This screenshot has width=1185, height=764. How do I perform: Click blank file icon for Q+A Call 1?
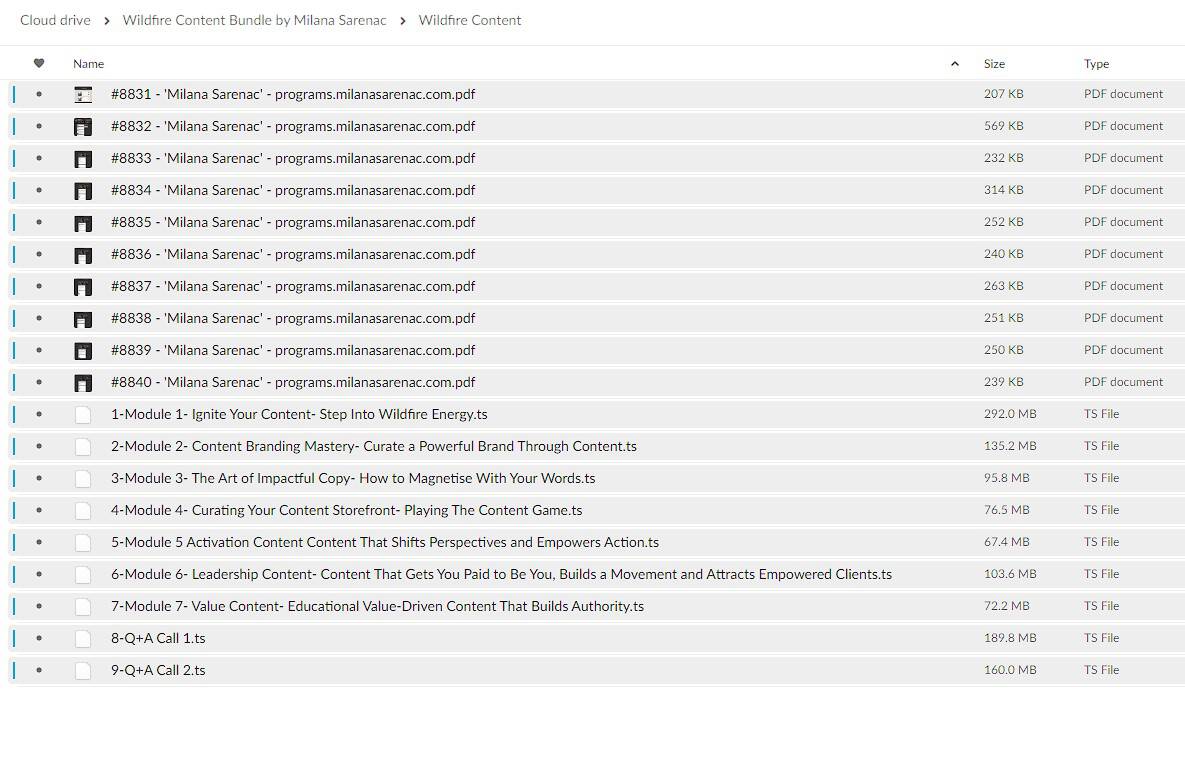pyautogui.click(x=83, y=638)
